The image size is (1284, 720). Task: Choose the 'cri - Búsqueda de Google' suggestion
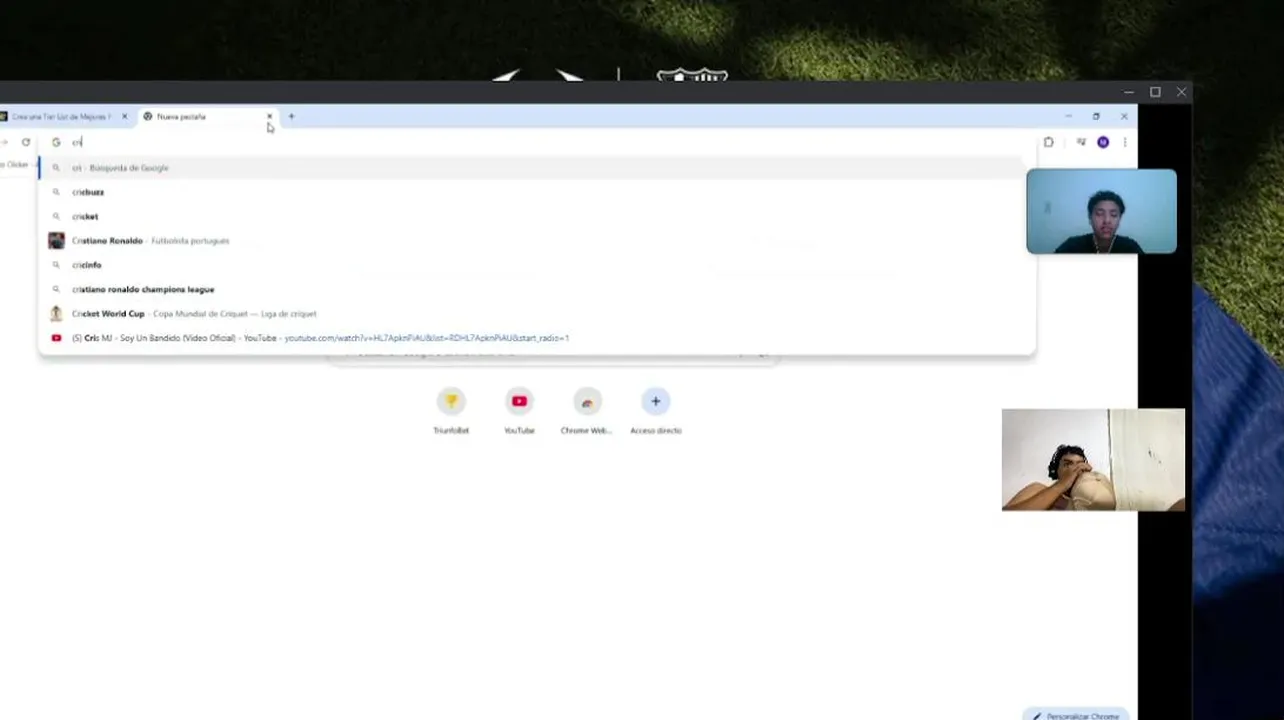click(536, 168)
